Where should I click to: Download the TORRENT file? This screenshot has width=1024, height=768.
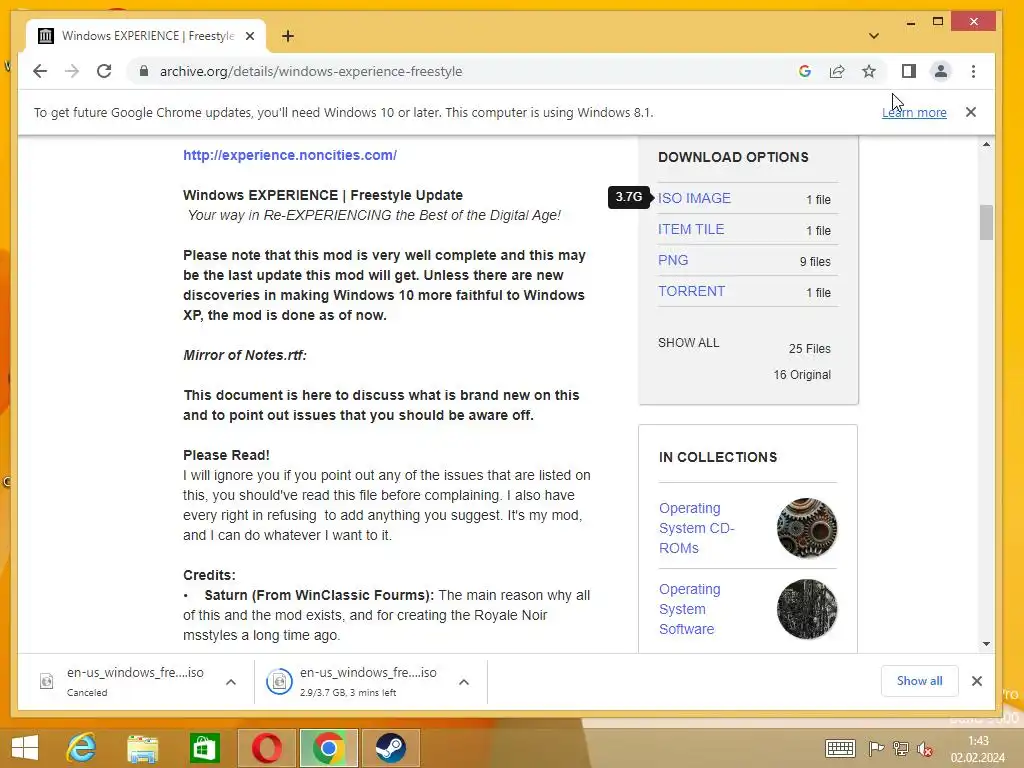[x=692, y=291]
